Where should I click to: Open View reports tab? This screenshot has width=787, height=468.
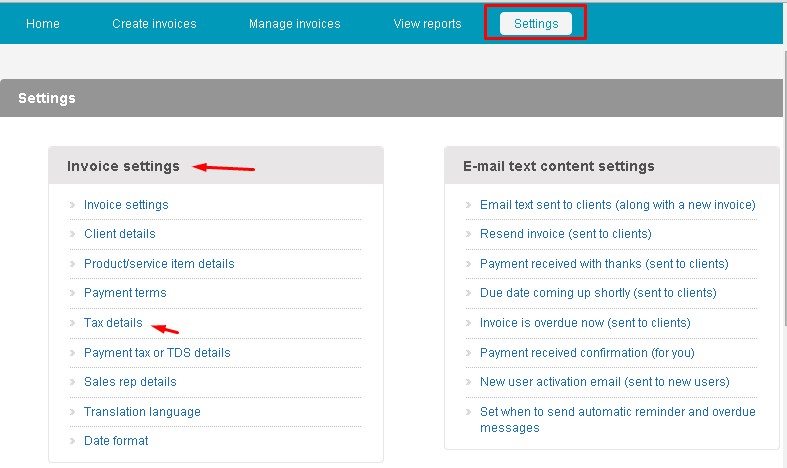coord(427,24)
